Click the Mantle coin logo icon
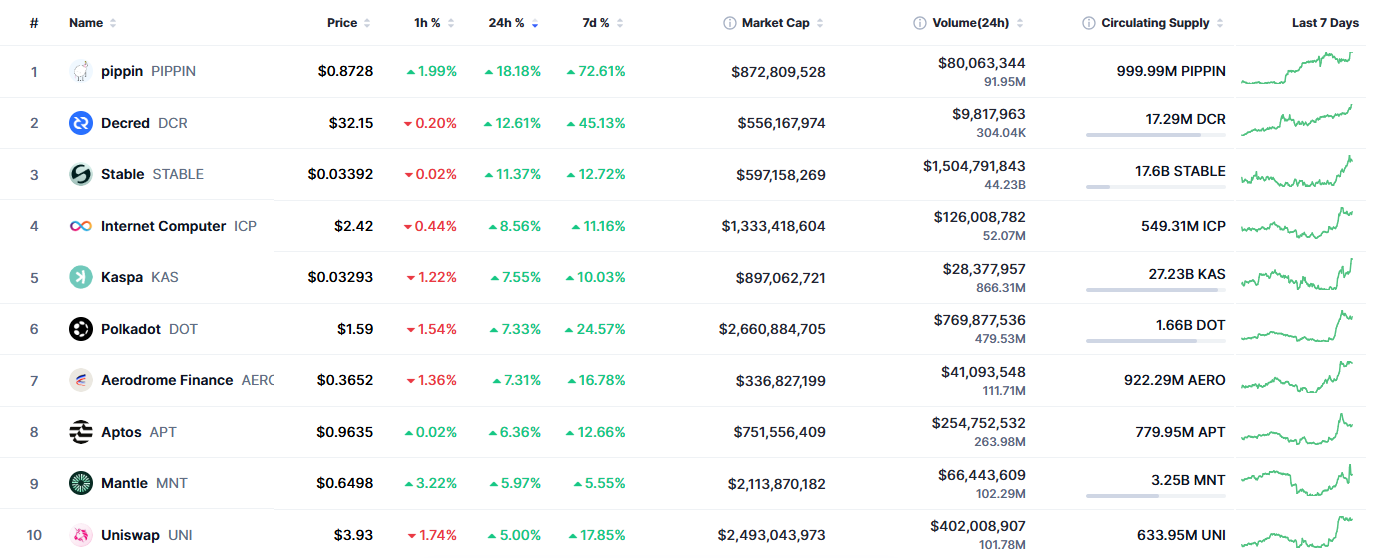The width and height of the screenshot is (1375, 558). [x=81, y=483]
